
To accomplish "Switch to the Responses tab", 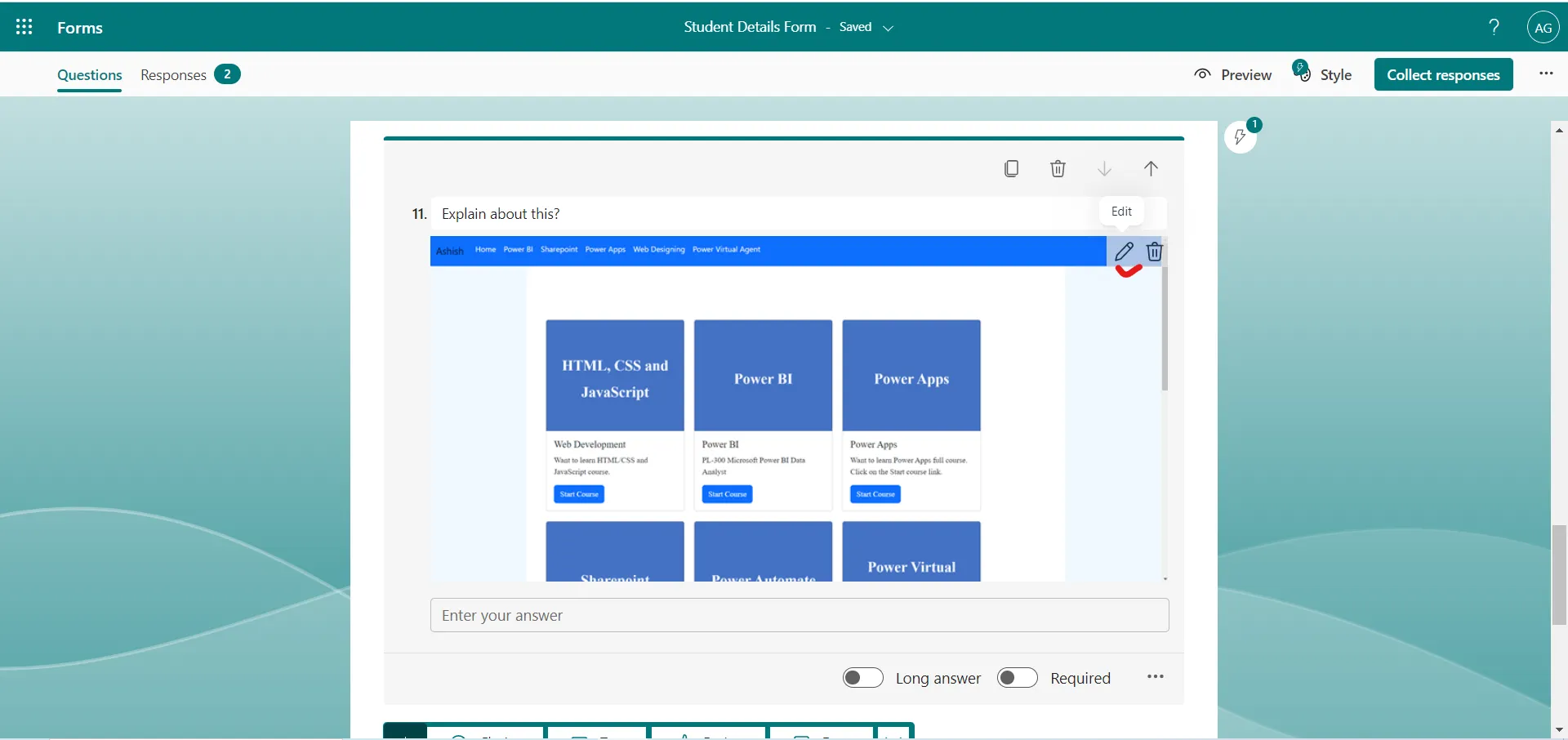I will pyautogui.click(x=172, y=74).
